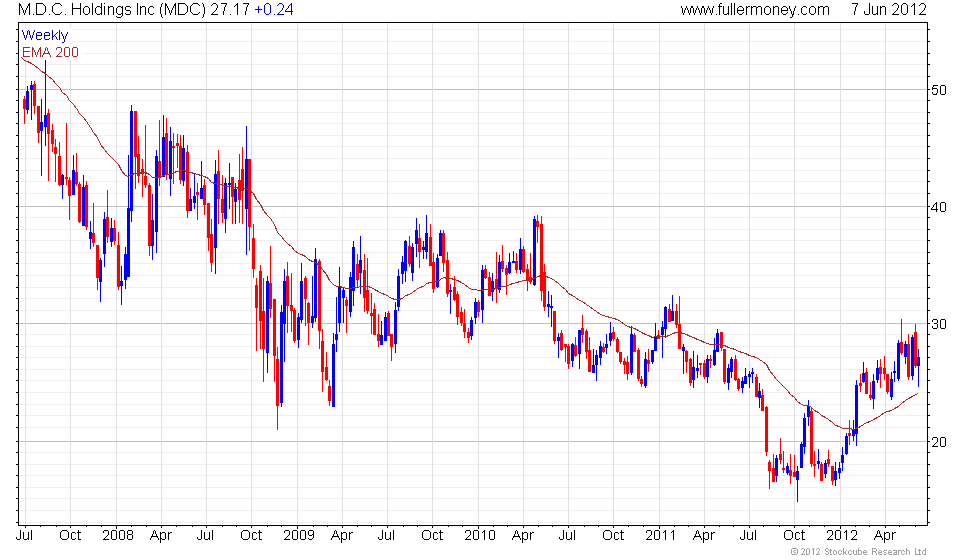Click the Jul label between 2010 and 2011
Viewport: 980px width, 560px height.
[568, 536]
